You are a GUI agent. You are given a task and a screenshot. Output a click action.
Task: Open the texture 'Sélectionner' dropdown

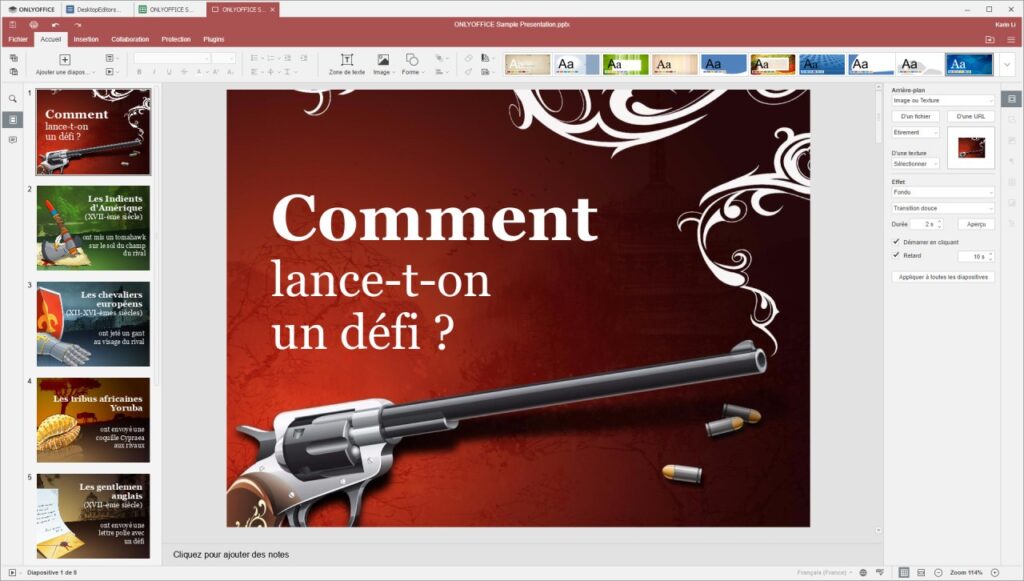point(916,164)
